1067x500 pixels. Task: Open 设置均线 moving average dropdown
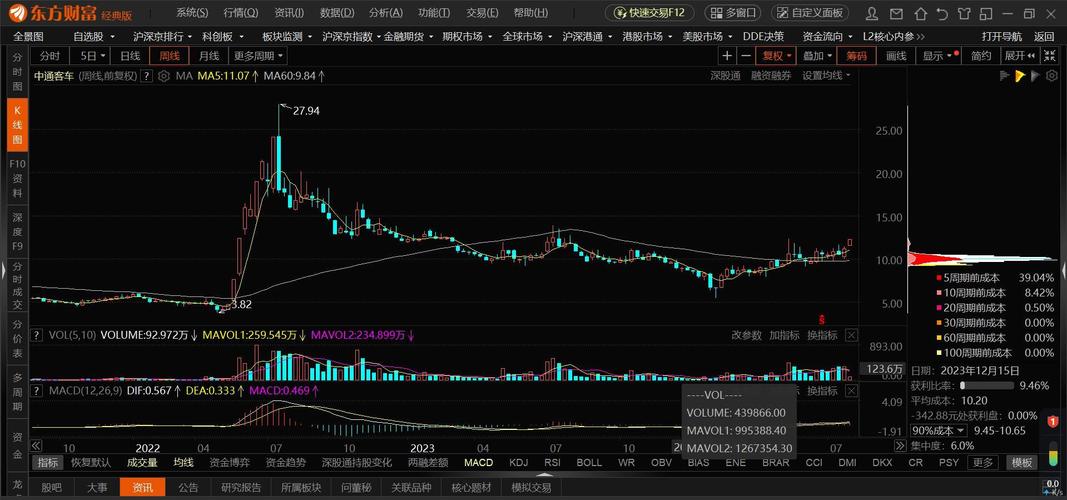pos(826,76)
